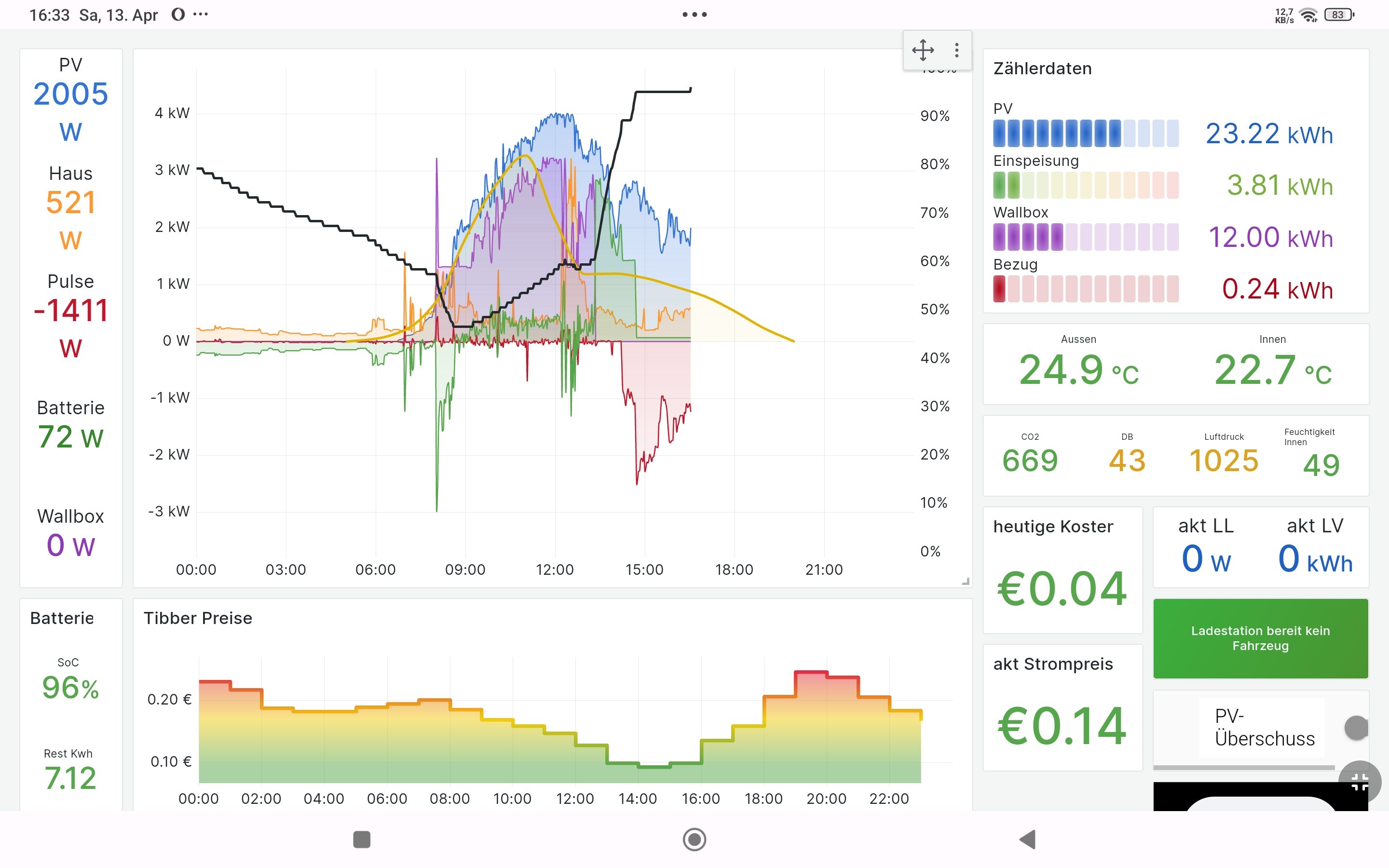The image size is (1389, 868).
Task: Open the top center three-dots handle
Action: (x=694, y=14)
